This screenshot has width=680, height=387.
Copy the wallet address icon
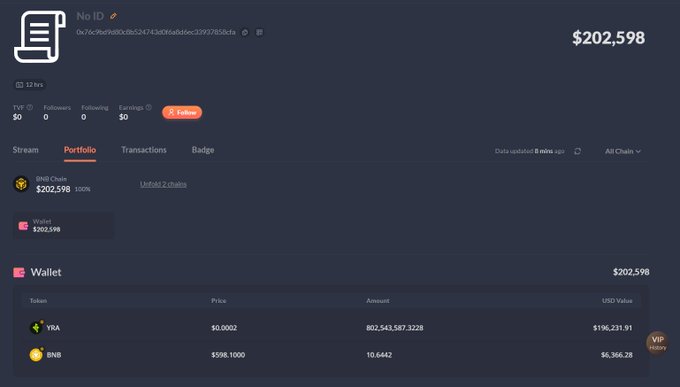(x=245, y=33)
